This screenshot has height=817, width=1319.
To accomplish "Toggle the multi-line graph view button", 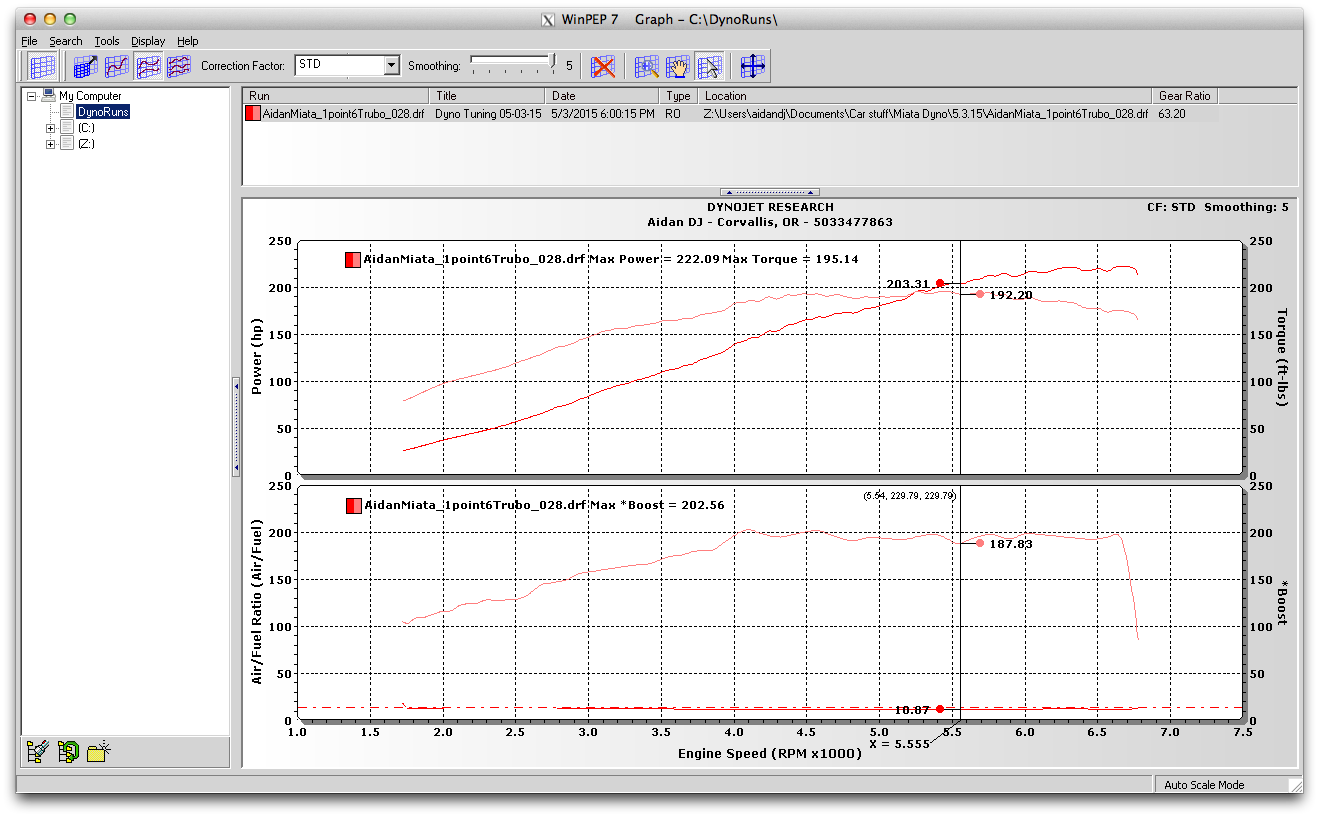I will coord(179,67).
